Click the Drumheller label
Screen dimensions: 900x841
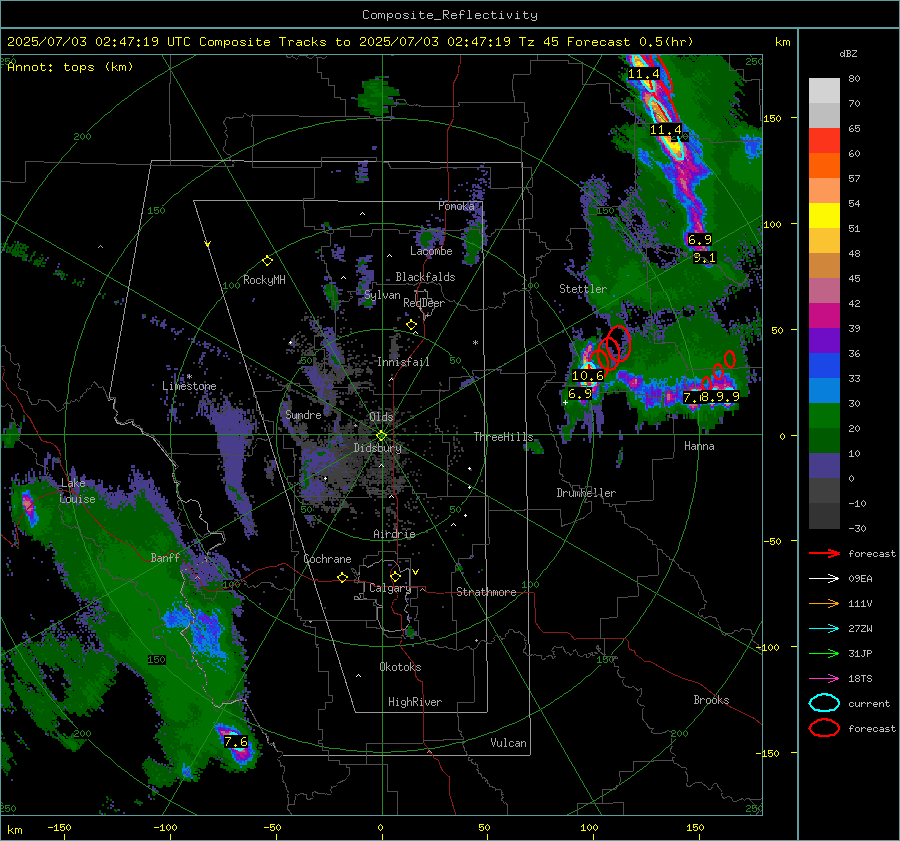(586, 493)
